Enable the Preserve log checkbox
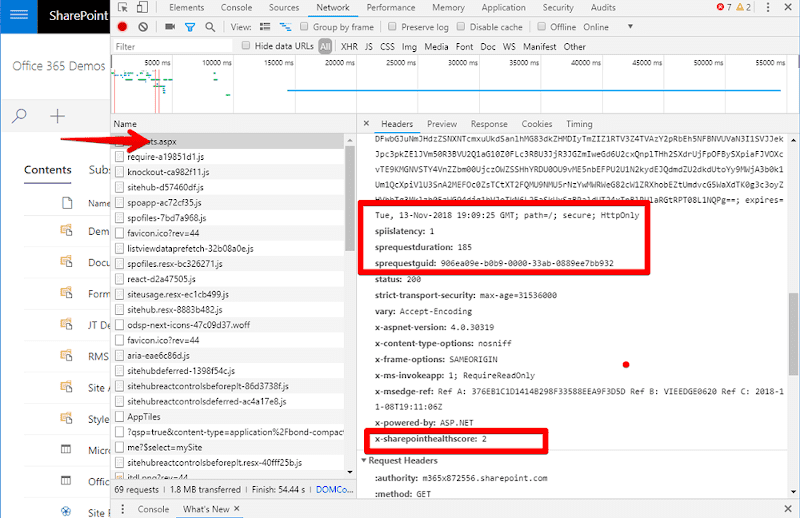800x518 pixels. tap(392, 27)
